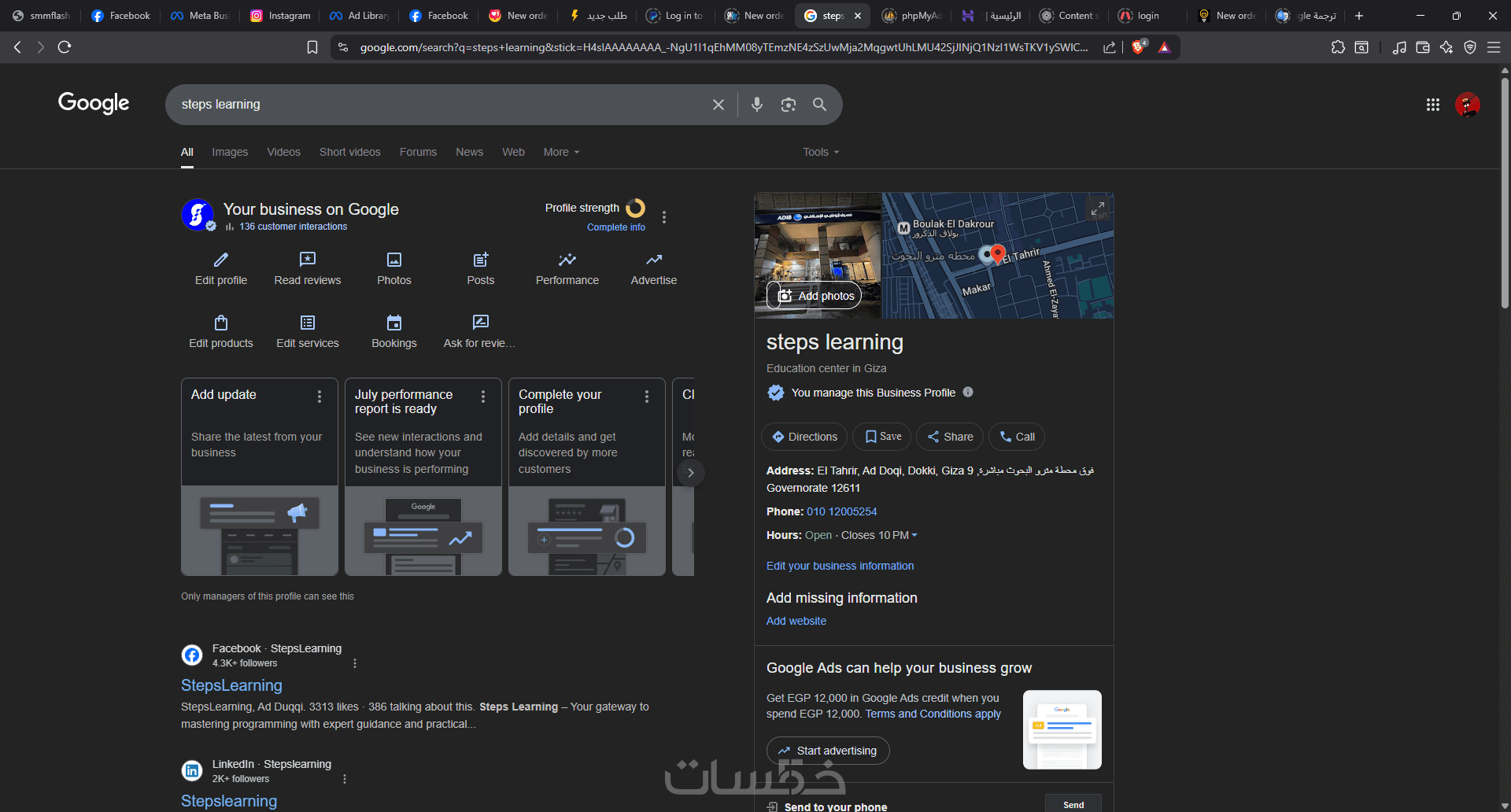The image size is (1511, 812).
Task: Open the Tools dropdown
Action: pyautogui.click(x=821, y=152)
